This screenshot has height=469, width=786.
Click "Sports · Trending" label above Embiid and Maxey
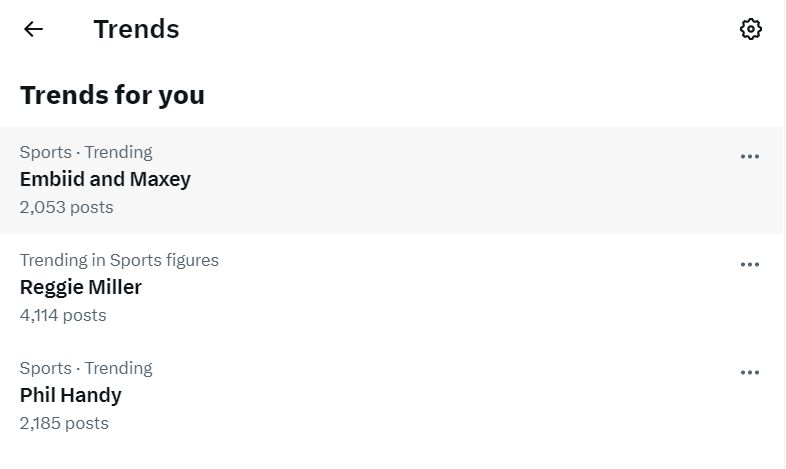pyautogui.click(x=86, y=152)
